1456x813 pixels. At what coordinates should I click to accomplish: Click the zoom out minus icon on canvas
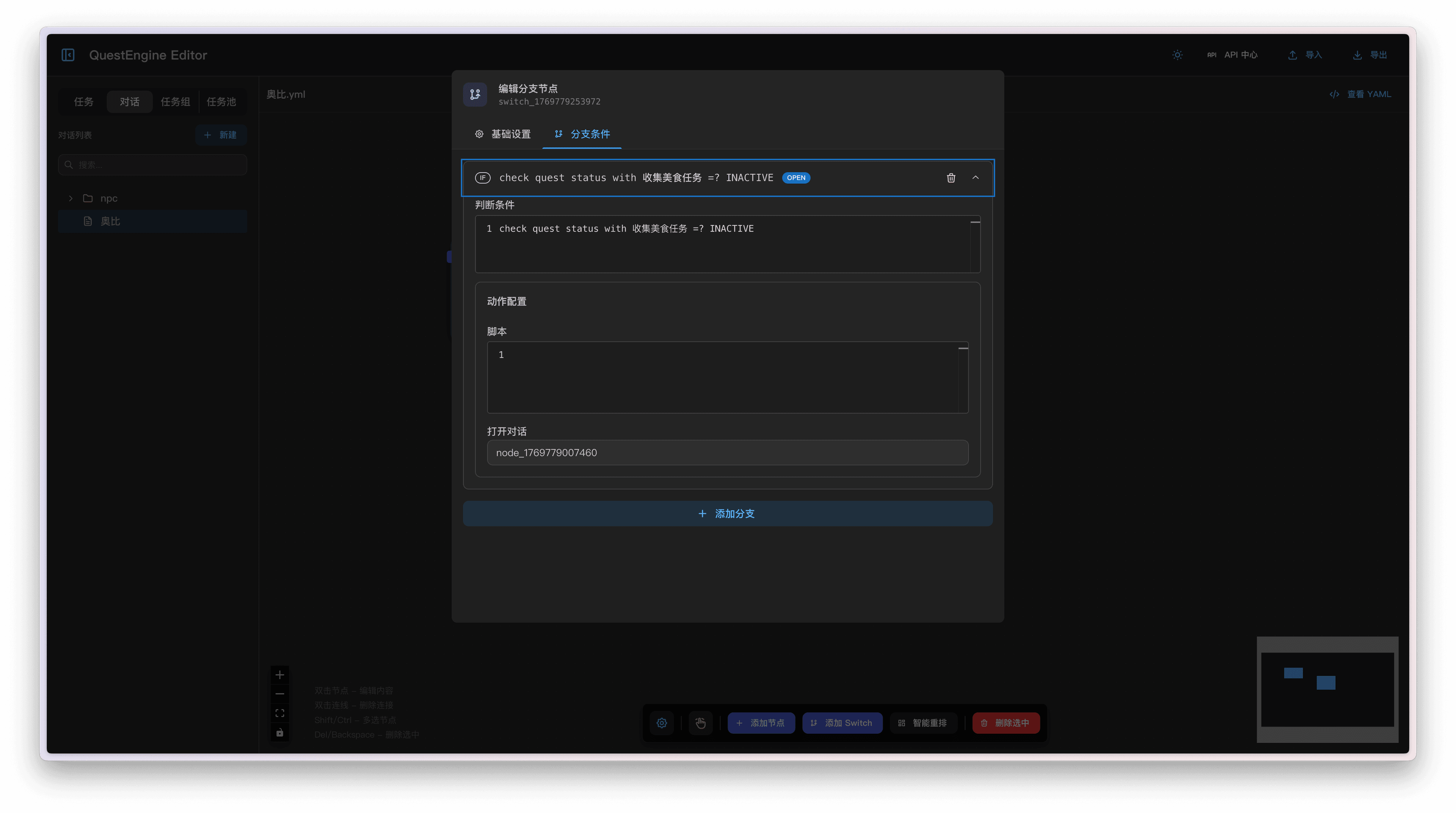(x=280, y=694)
